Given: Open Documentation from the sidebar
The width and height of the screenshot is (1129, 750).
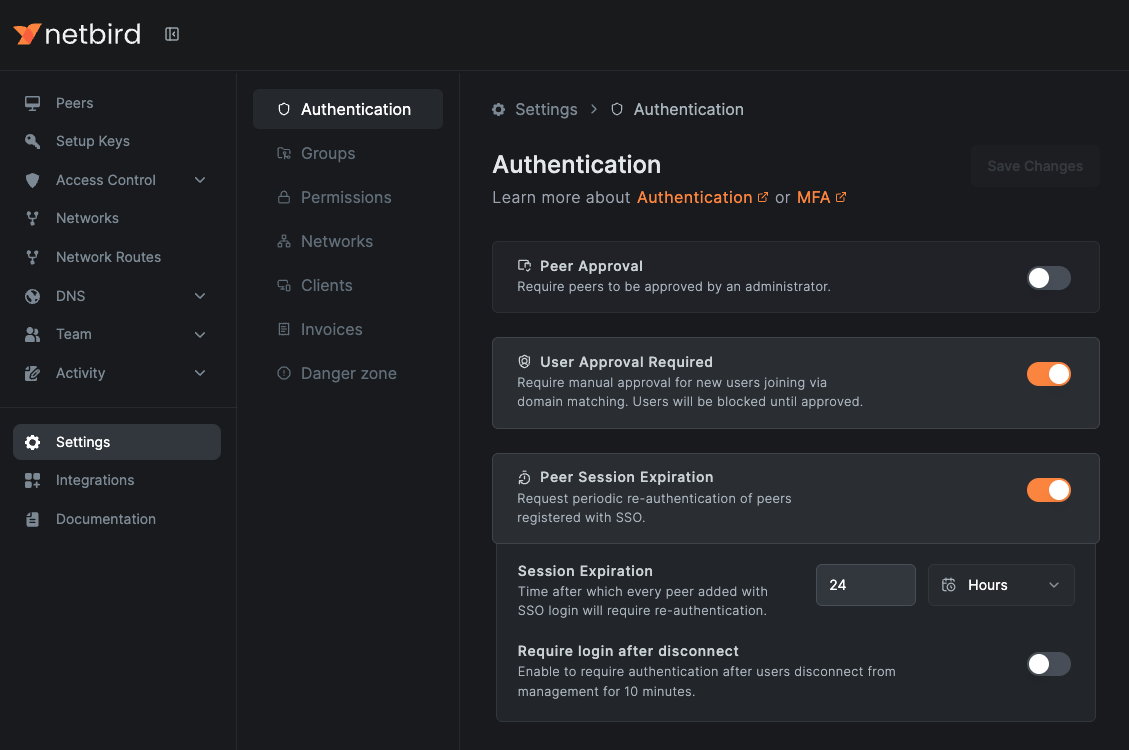Looking at the screenshot, I should 105,519.
